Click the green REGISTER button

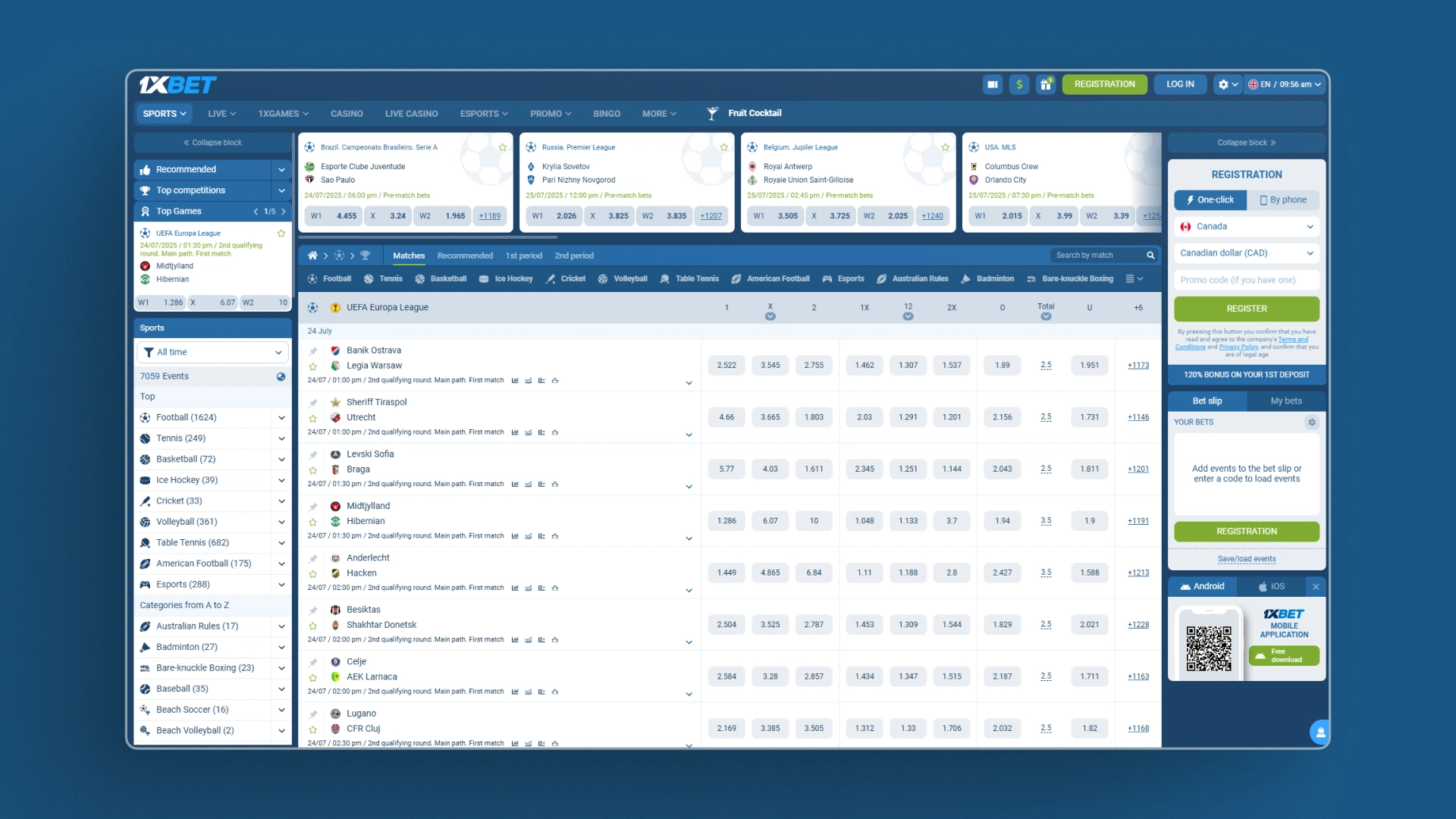pyautogui.click(x=1247, y=309)
